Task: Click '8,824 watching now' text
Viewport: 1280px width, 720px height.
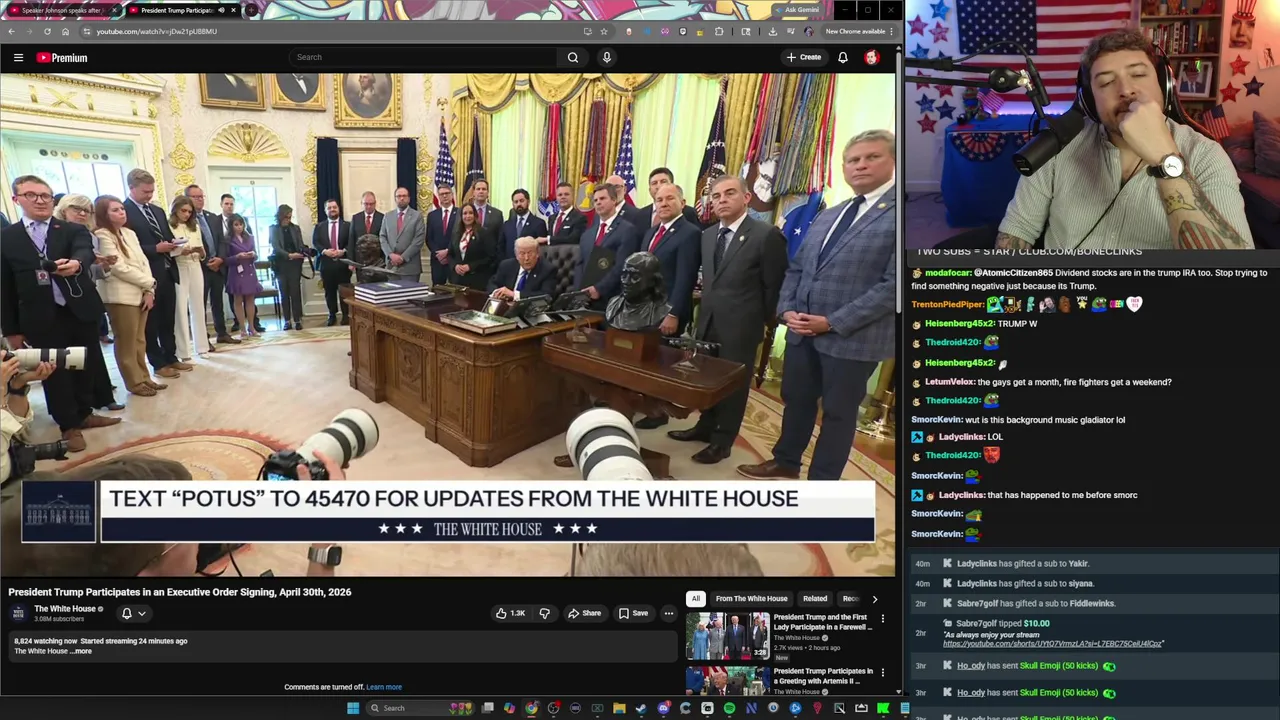Action: (x=44, y=641)
